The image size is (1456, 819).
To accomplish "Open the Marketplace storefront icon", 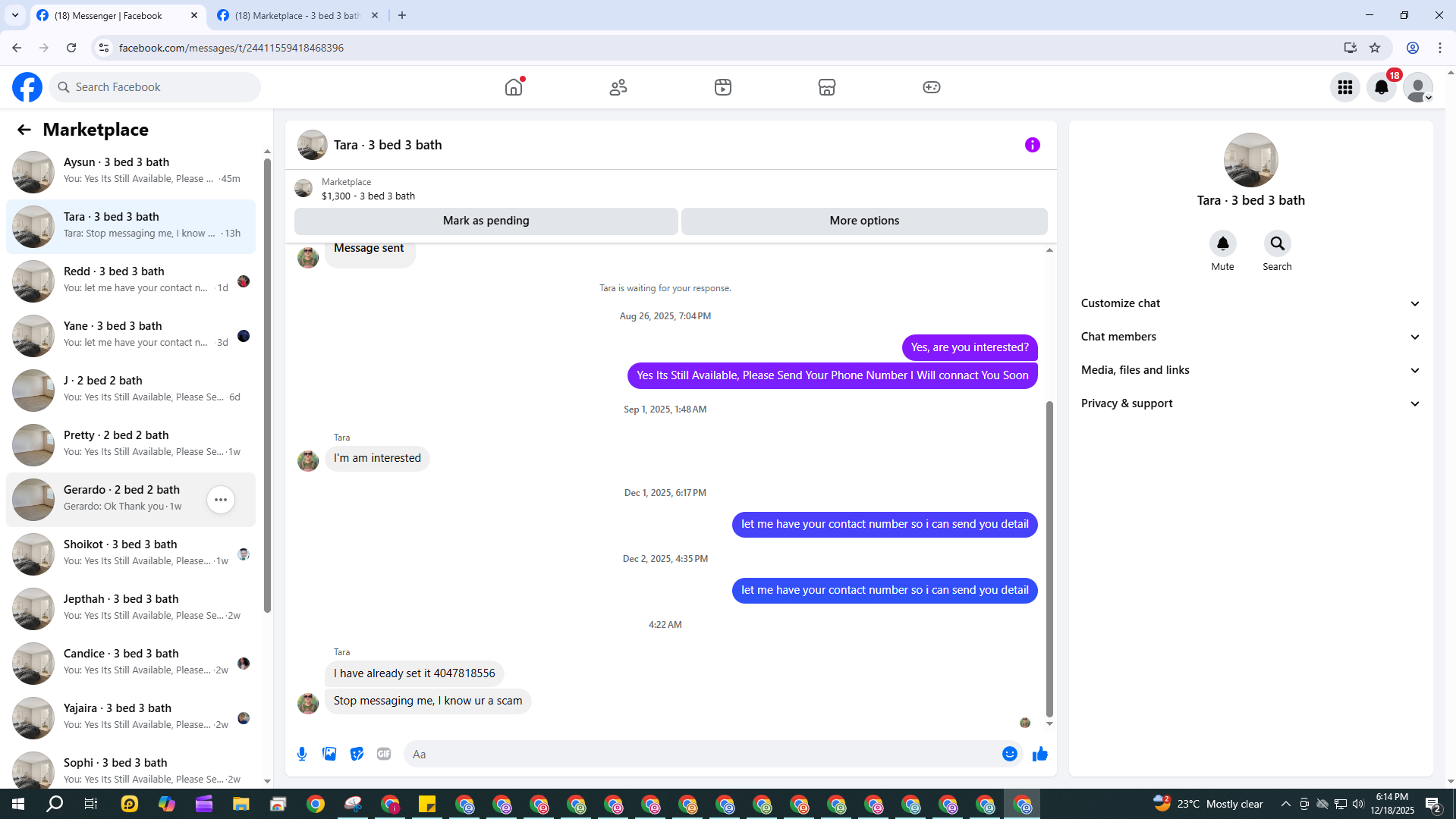I will pyautogui.click(x=827, y=87).
